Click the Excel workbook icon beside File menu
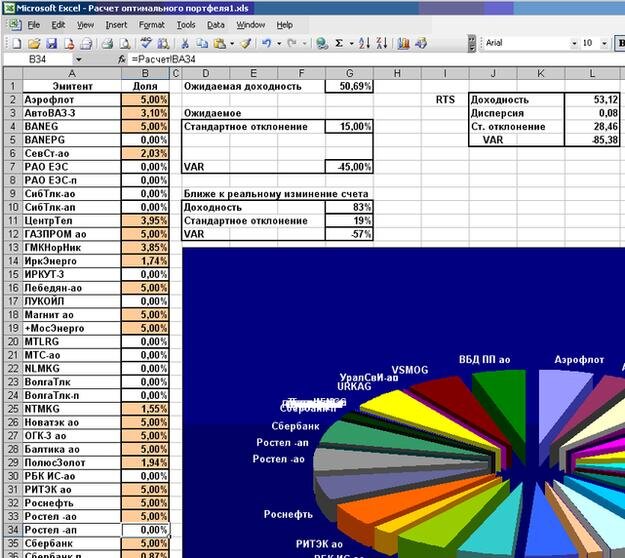Viewport: 625px width, 558px height. pyautogui.click(x=15, y=25)
